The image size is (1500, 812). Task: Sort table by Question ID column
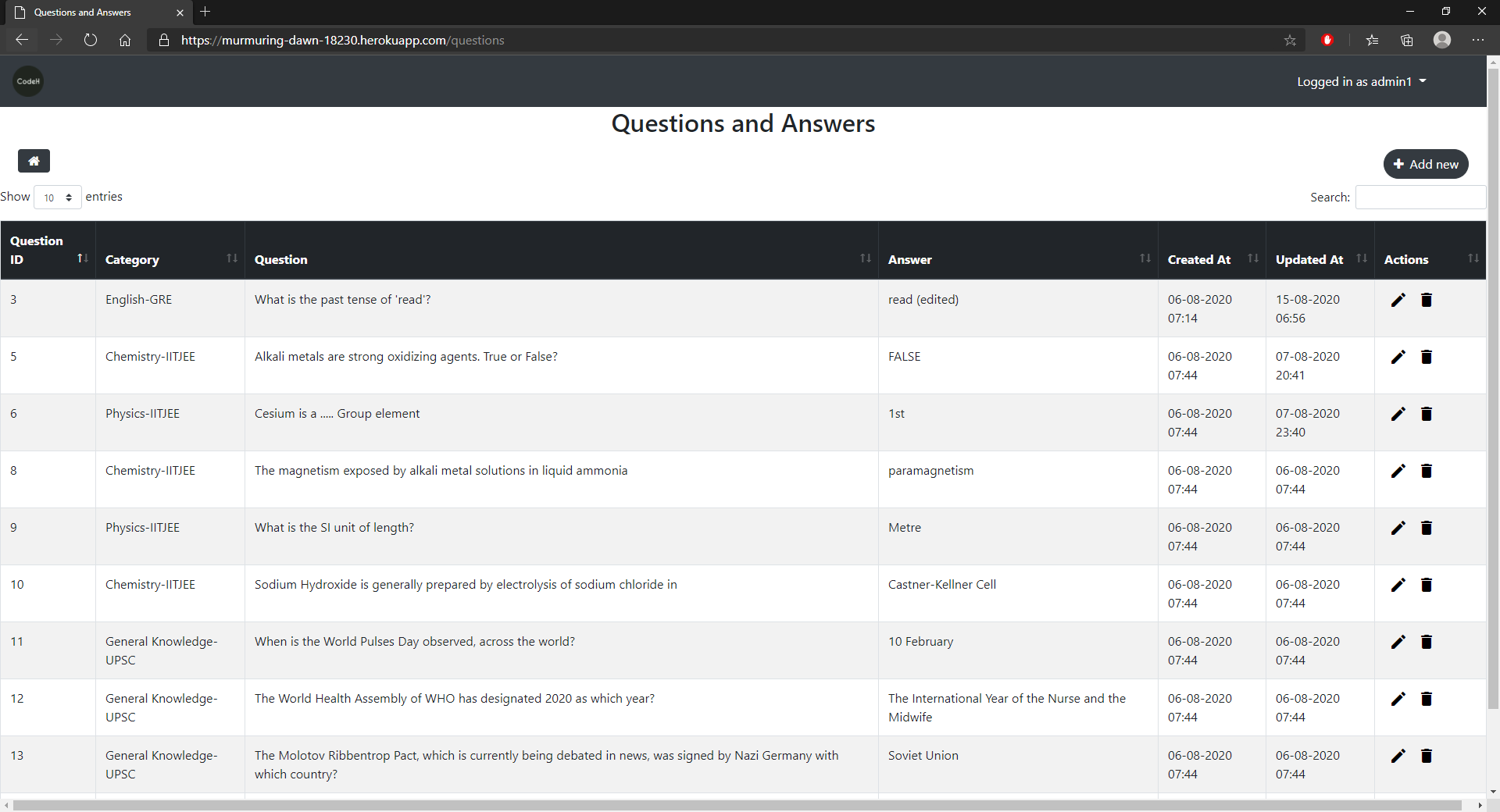pyautogui.click(x=48, y=251)
